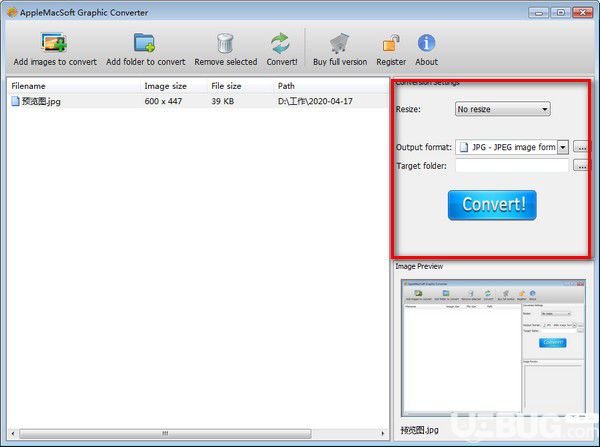
Task: Click the horizontal scrollbar thumb
Action: (x=165, y=433)
